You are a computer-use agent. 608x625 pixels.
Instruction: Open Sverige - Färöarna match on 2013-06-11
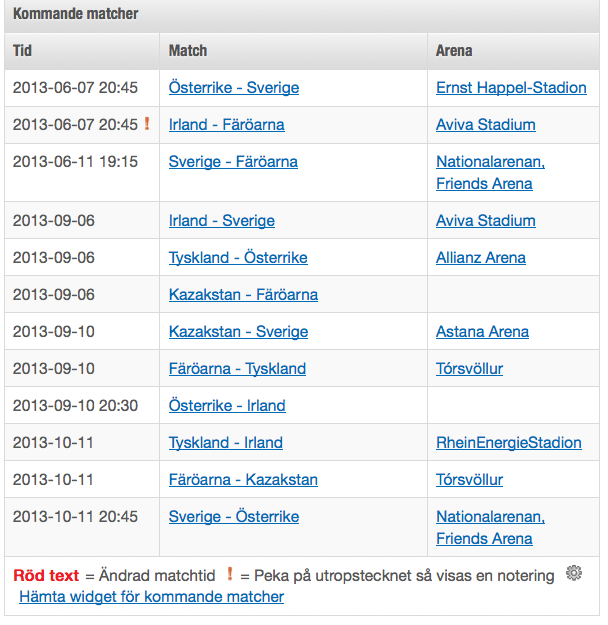[233, 162]
